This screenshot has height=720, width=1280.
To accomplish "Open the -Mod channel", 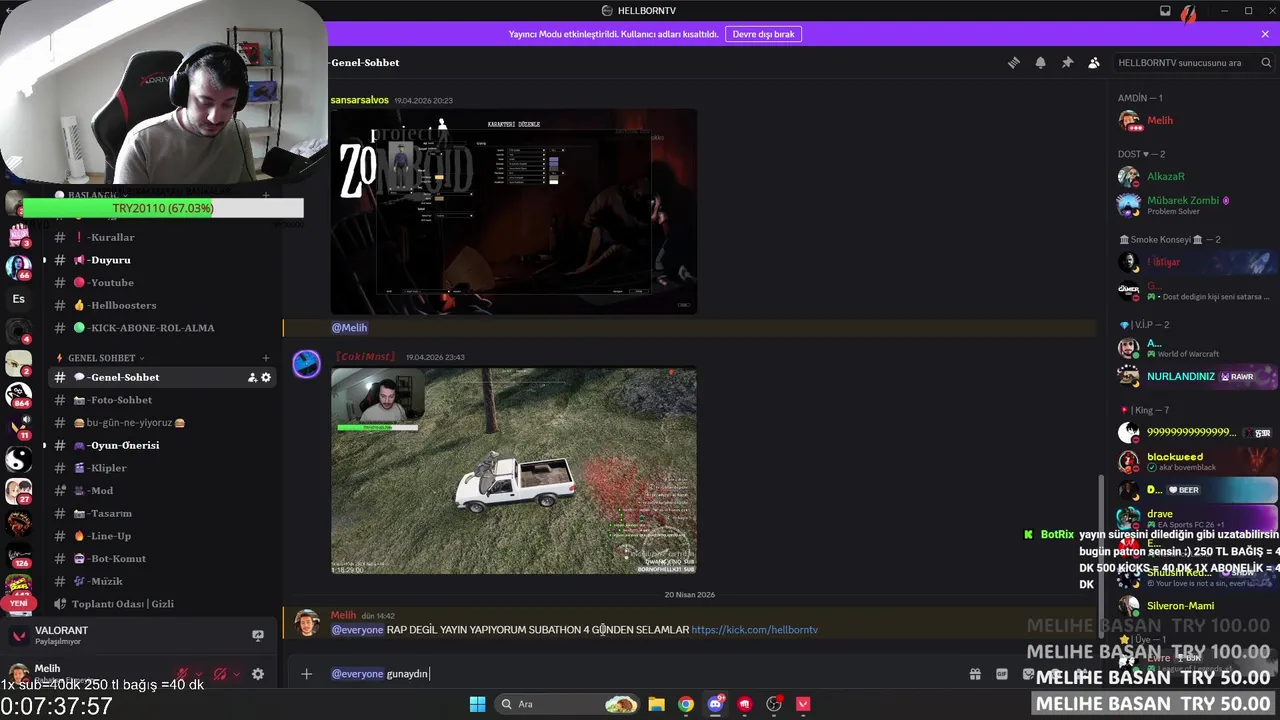I will coord(162,491).
